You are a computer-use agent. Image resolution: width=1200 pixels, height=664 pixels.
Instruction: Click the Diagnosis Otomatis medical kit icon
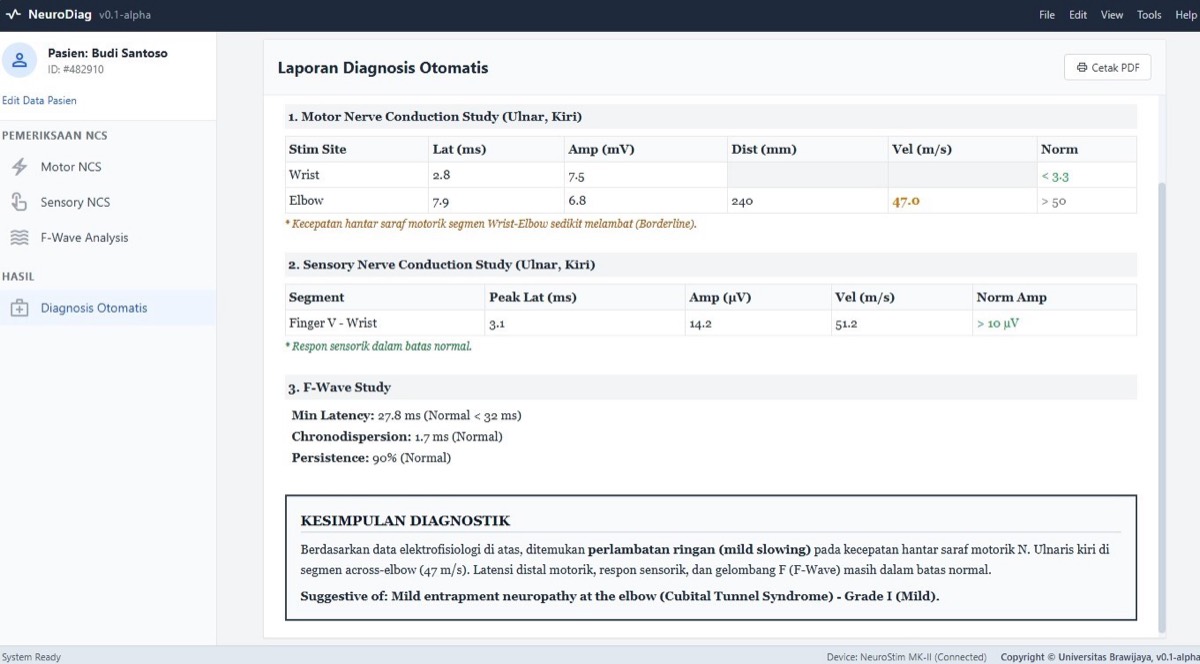click(20, 308)
